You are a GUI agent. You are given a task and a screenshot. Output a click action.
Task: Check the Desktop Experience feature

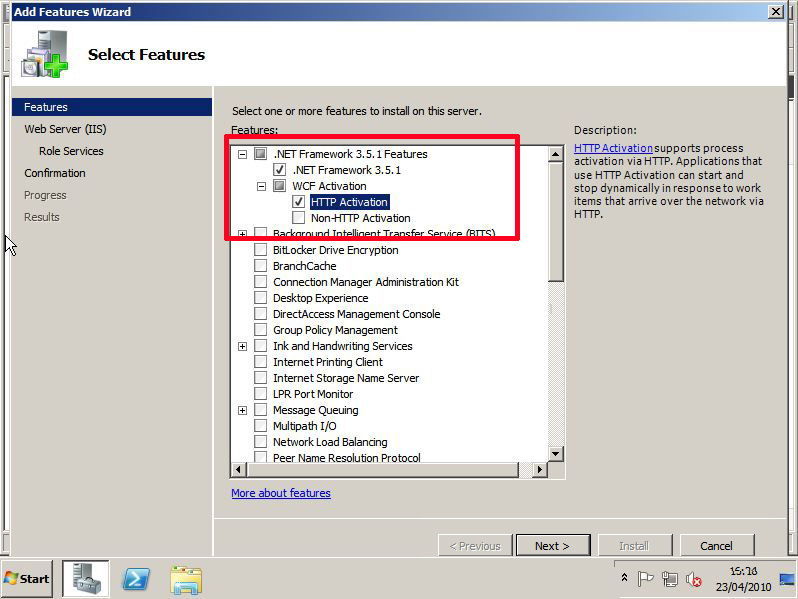261,298
